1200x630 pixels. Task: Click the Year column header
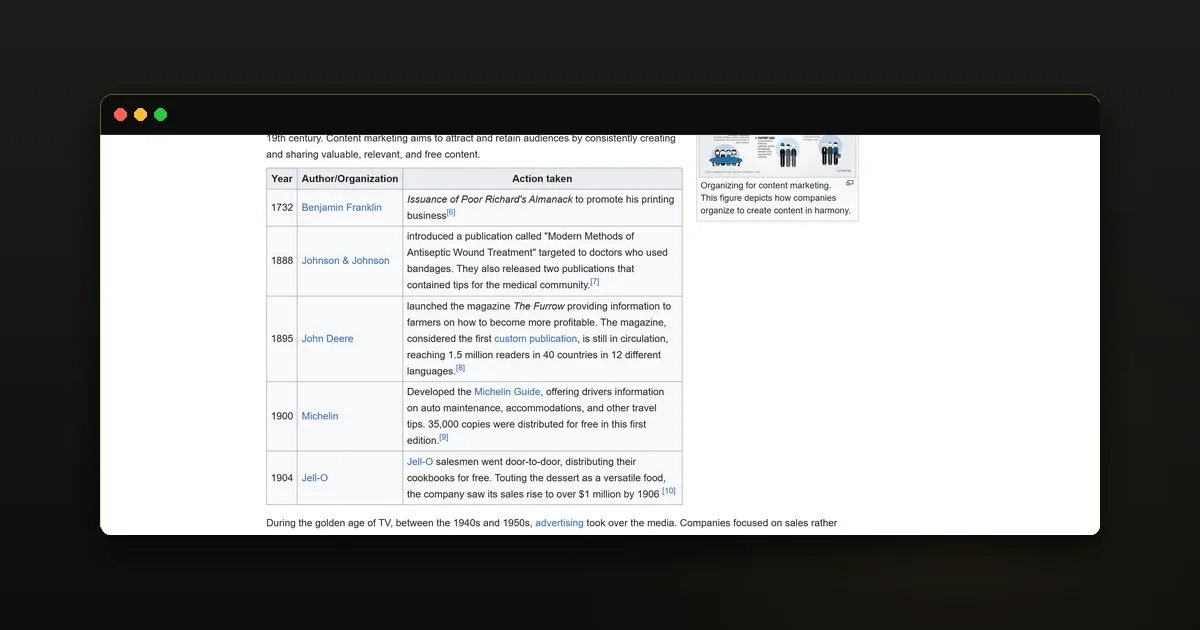[x=282, y=179]
